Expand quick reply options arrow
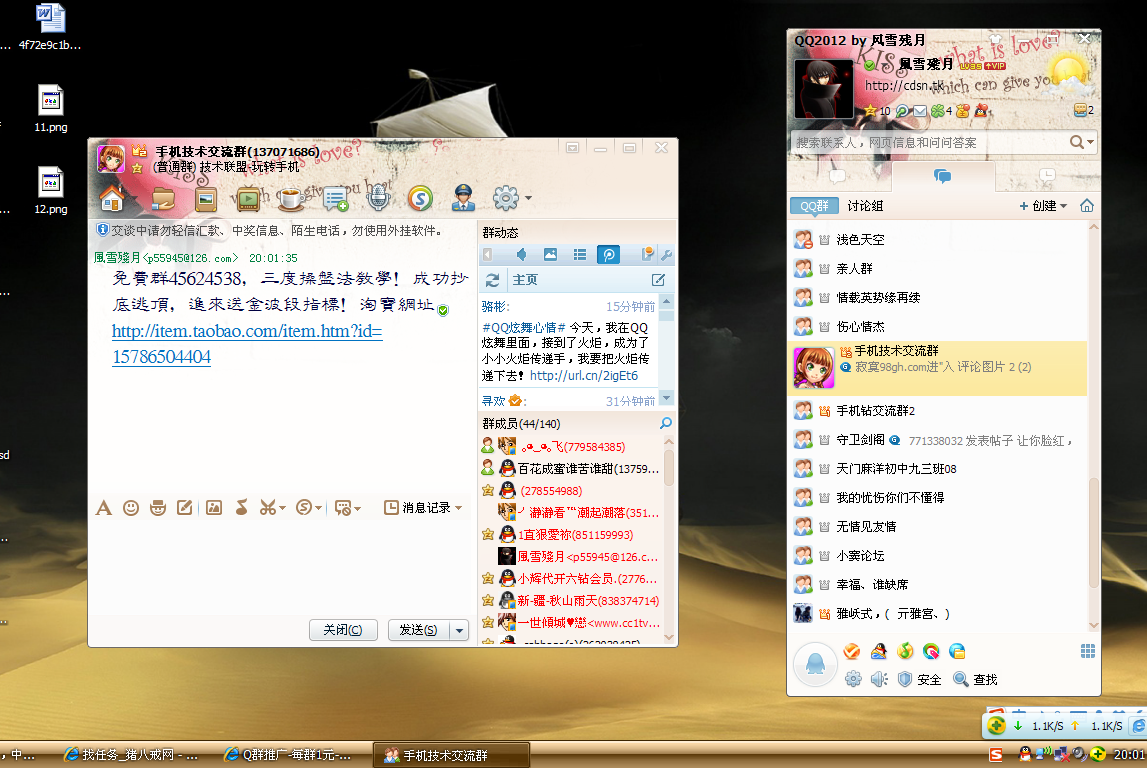This screenshot has height=768, width=1147. point(357,508)
